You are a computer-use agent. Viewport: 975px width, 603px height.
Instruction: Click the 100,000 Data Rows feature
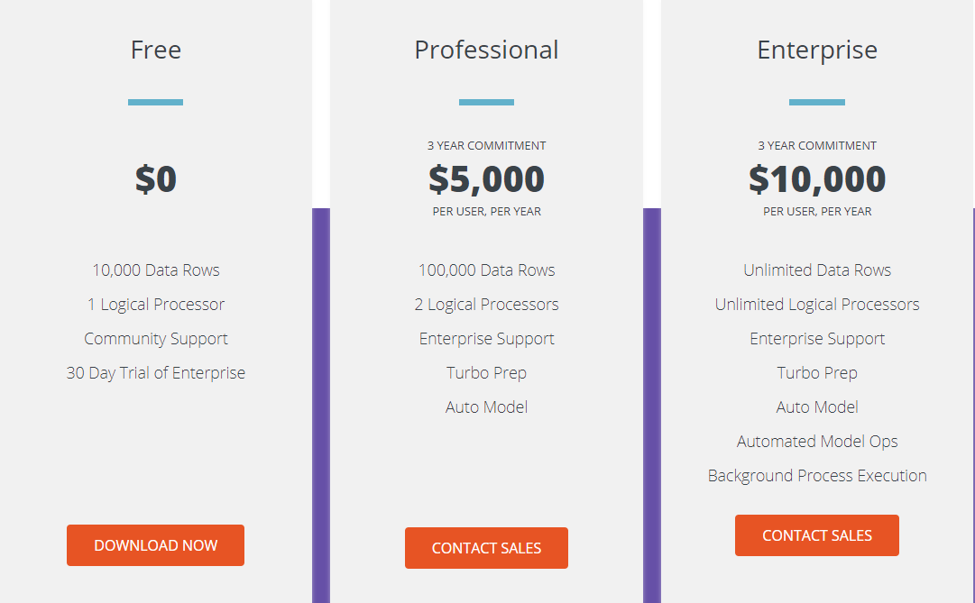point(486,270)
